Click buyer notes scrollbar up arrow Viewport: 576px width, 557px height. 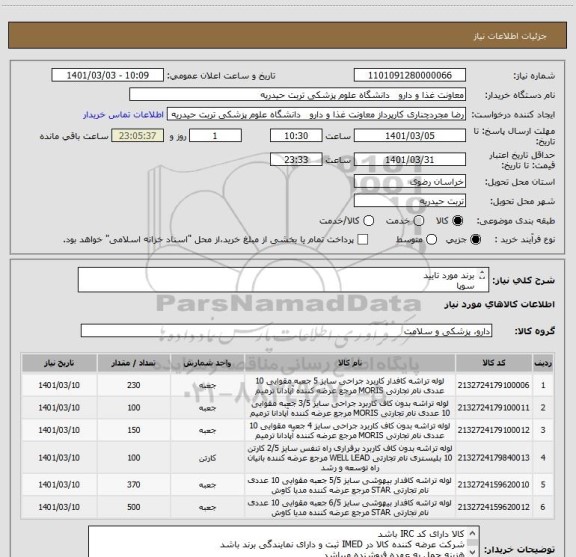(x=473, y=533)
